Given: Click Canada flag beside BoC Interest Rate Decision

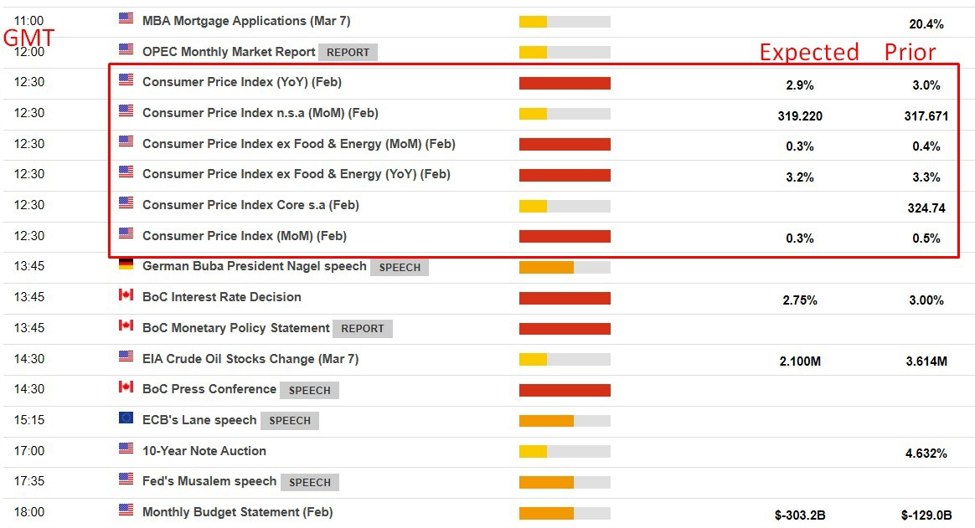Looking at the screenshot, I should [126, 294].
